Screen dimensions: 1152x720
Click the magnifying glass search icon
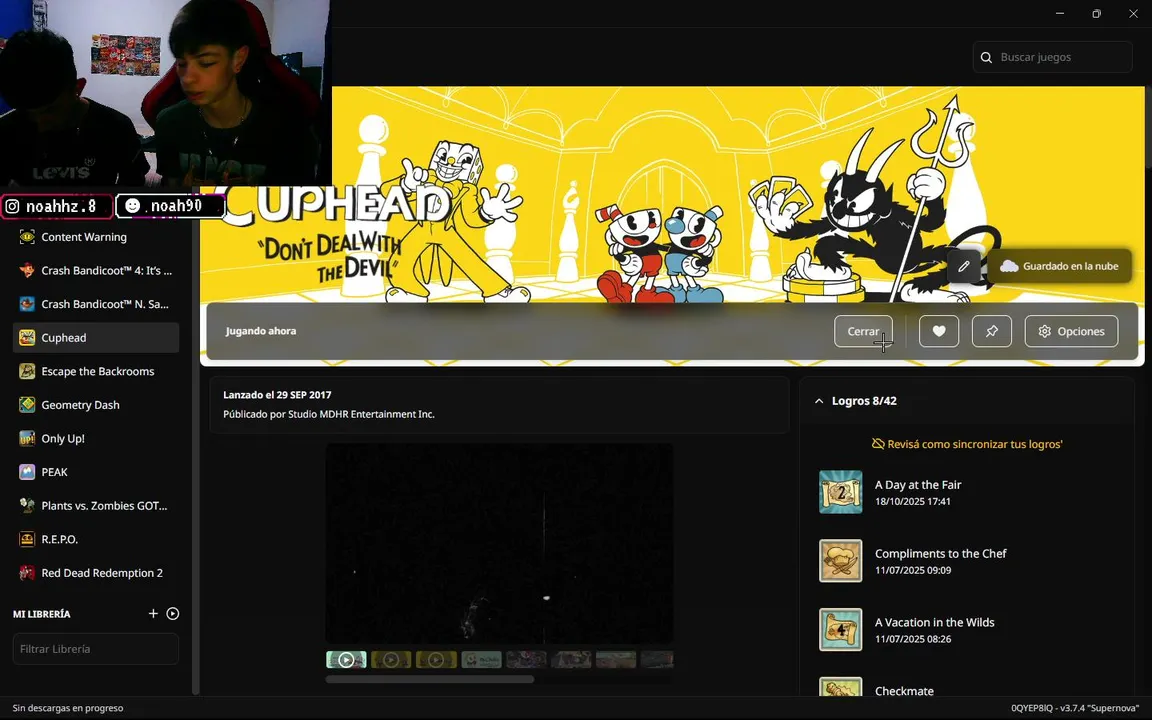click(987, 57)
